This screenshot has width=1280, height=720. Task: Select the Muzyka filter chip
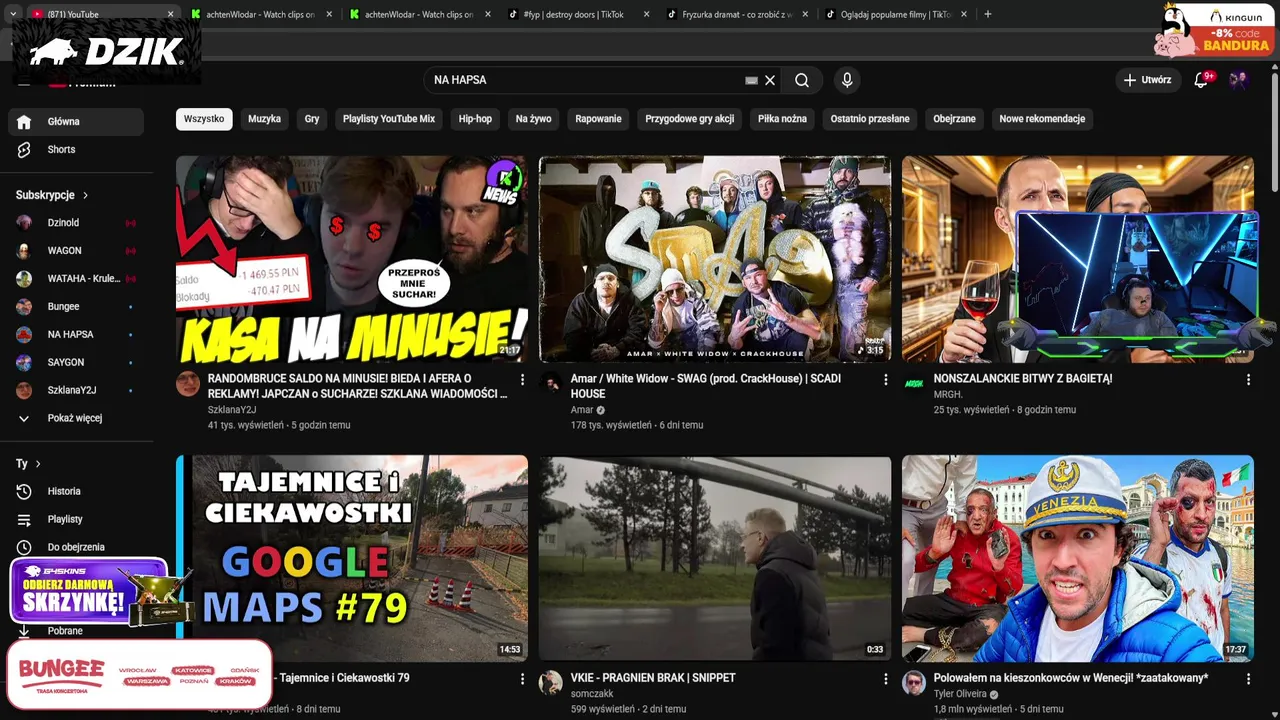264,119
